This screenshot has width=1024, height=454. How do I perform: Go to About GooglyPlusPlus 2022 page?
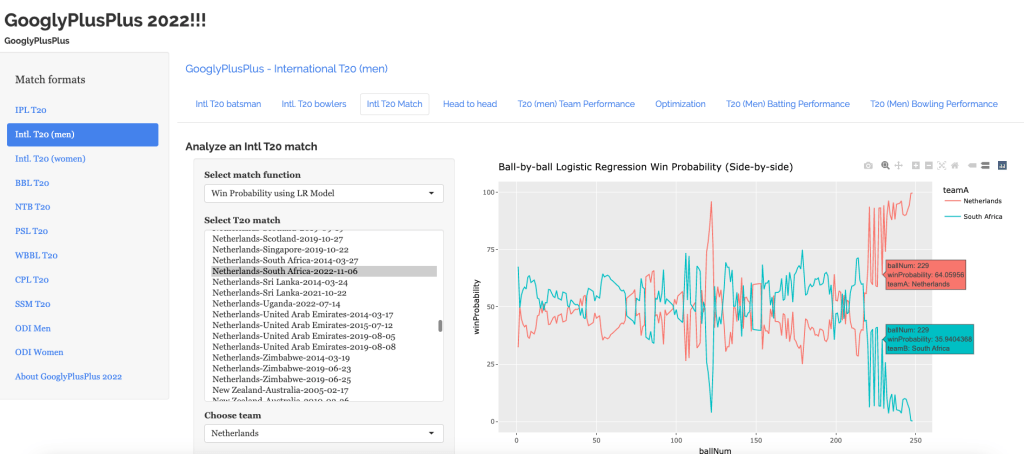tap(68, 376)
